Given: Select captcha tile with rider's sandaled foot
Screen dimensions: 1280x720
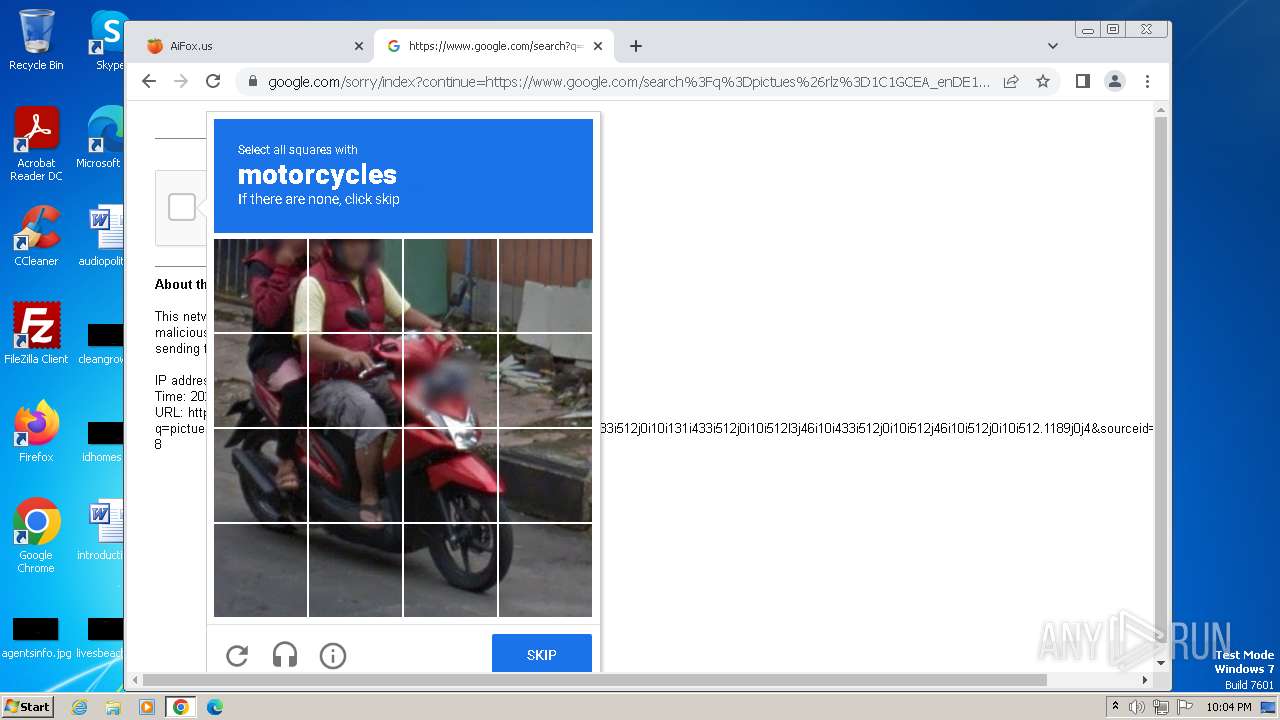Looking at the screenshot, I should click(x=355, y=475).
